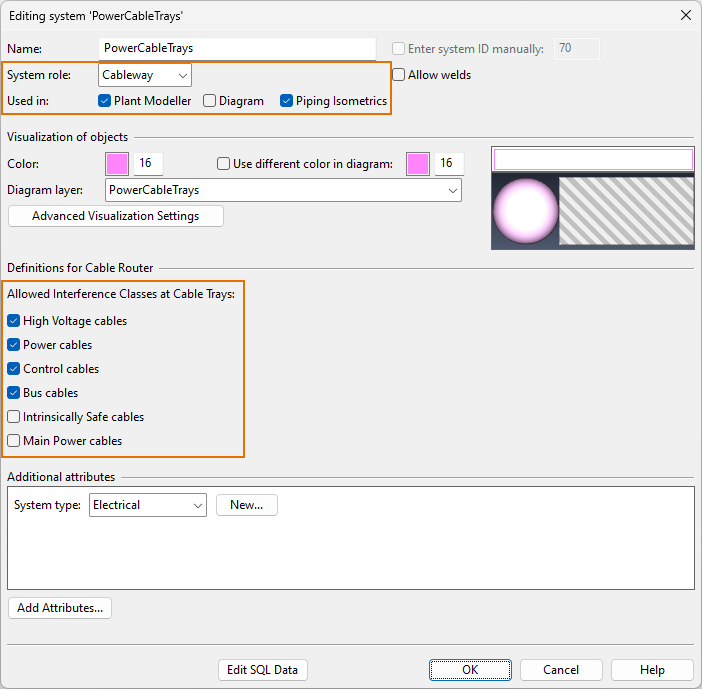Image resolution: width=702 pixels, height=689 pixels.
Task: Enable Allow welds option
Action: click(x=399, y=75)
